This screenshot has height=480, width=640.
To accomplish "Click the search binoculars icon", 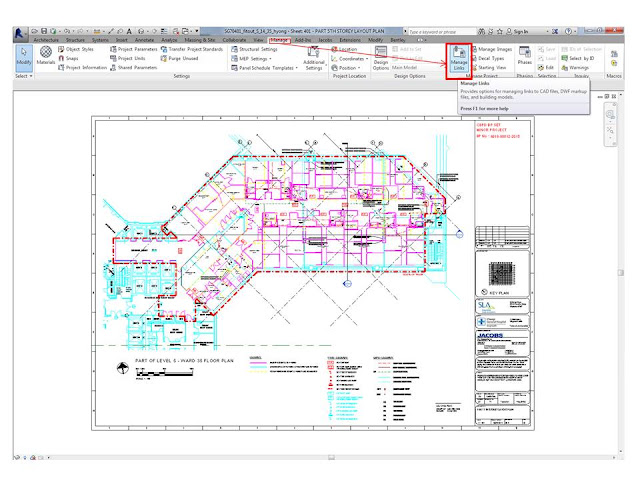I will pyautogui.click(x=482, y=31).
